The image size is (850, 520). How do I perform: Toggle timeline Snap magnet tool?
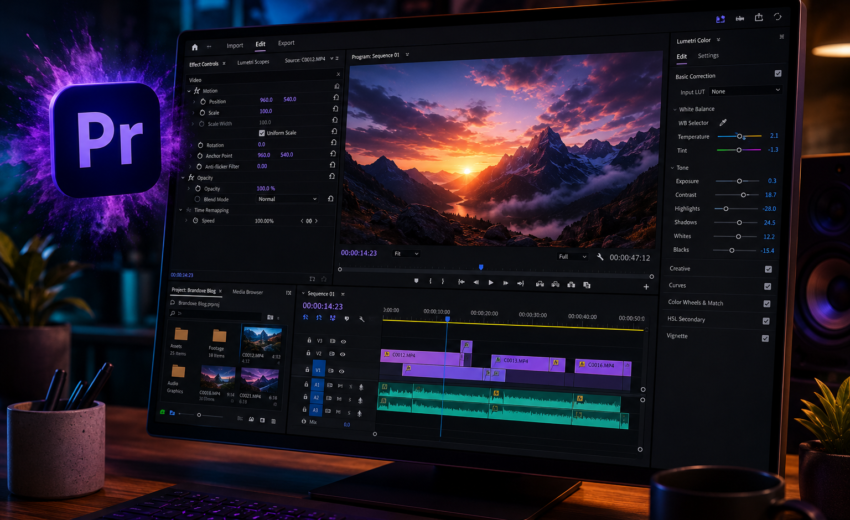(x=319, y=318)
